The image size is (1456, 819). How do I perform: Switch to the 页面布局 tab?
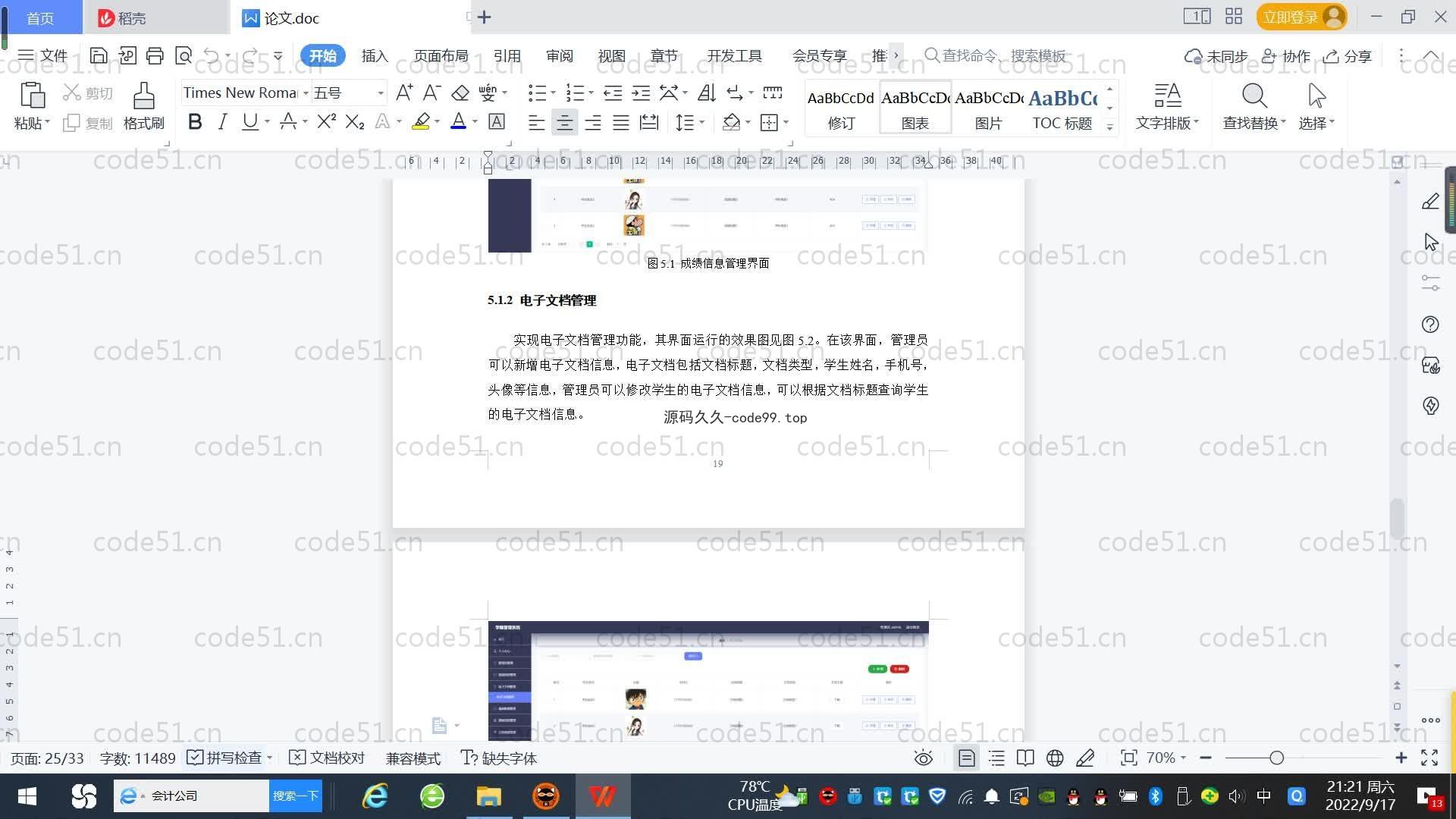[x=441, y=56]
